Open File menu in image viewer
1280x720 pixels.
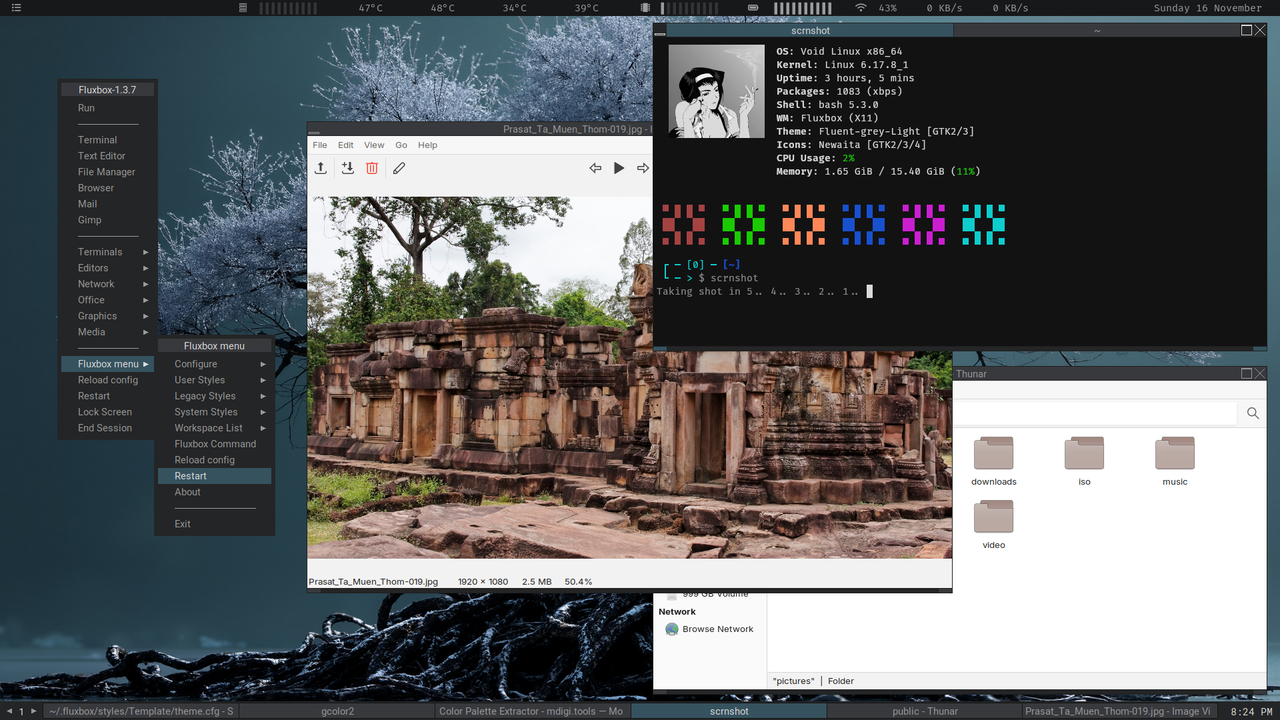(x=320, y=145)
